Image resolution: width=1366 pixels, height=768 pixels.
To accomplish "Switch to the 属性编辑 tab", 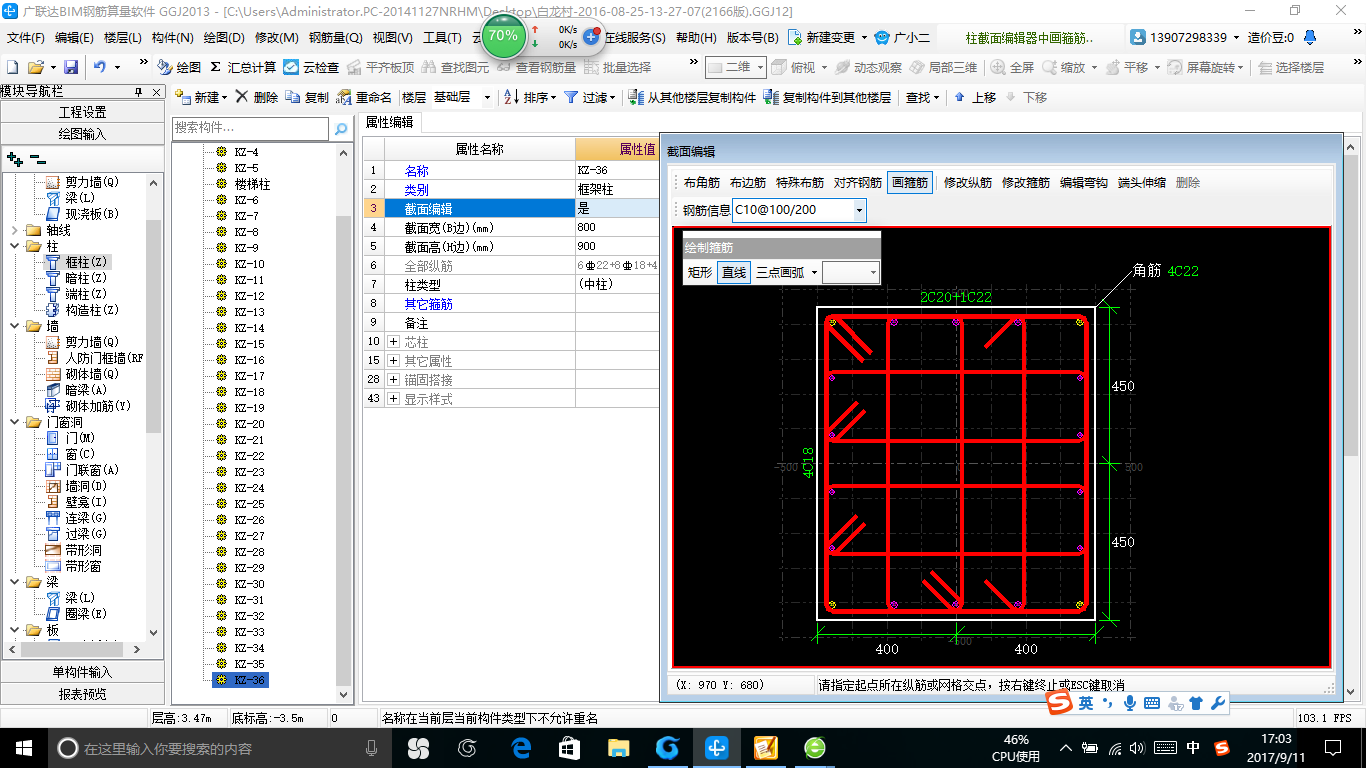I will click(x=389, y=122).
